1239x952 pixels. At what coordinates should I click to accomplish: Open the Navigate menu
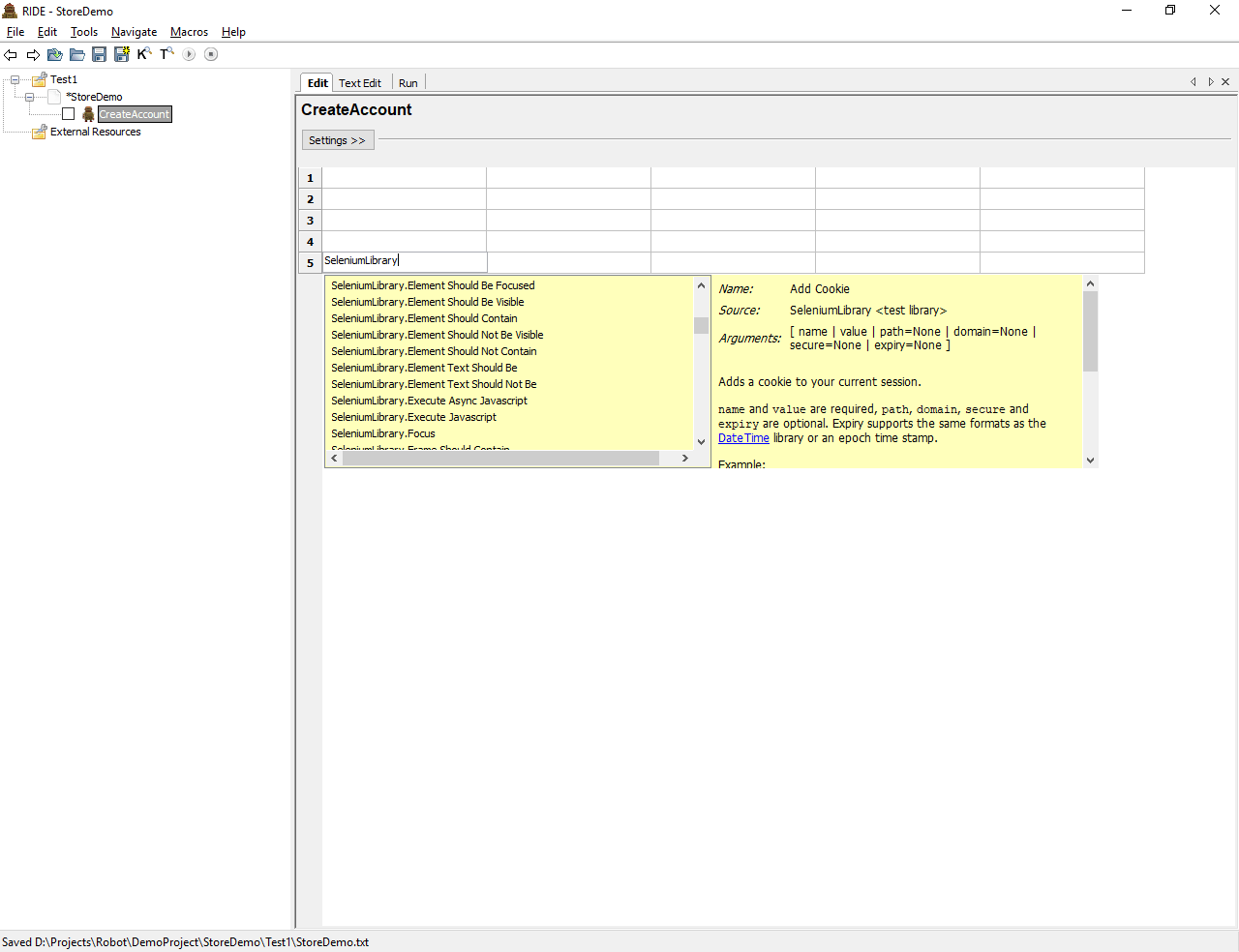click(134, 32)
